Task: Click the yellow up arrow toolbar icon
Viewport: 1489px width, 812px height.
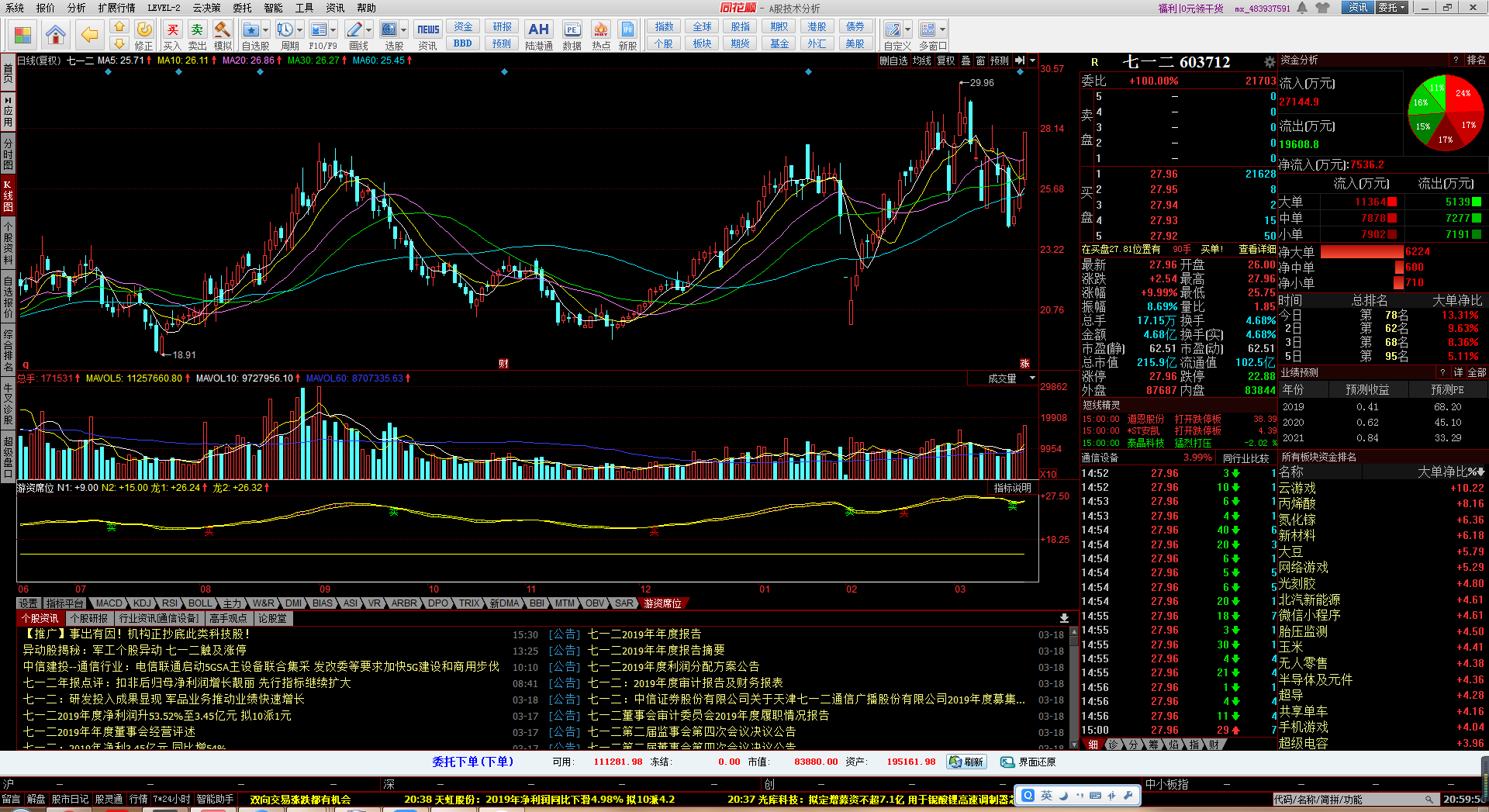Action: coord(119,27)
